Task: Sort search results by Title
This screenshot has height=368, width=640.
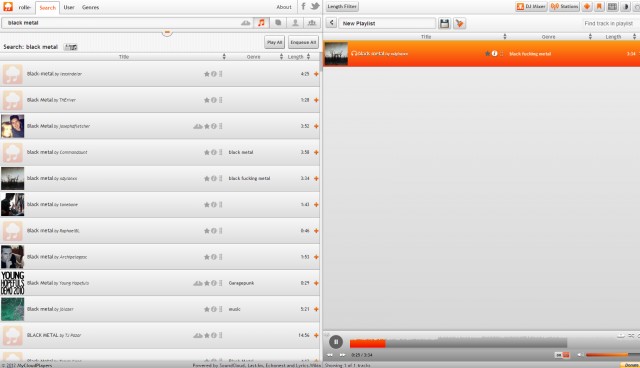Action: (x=124, y=57)
